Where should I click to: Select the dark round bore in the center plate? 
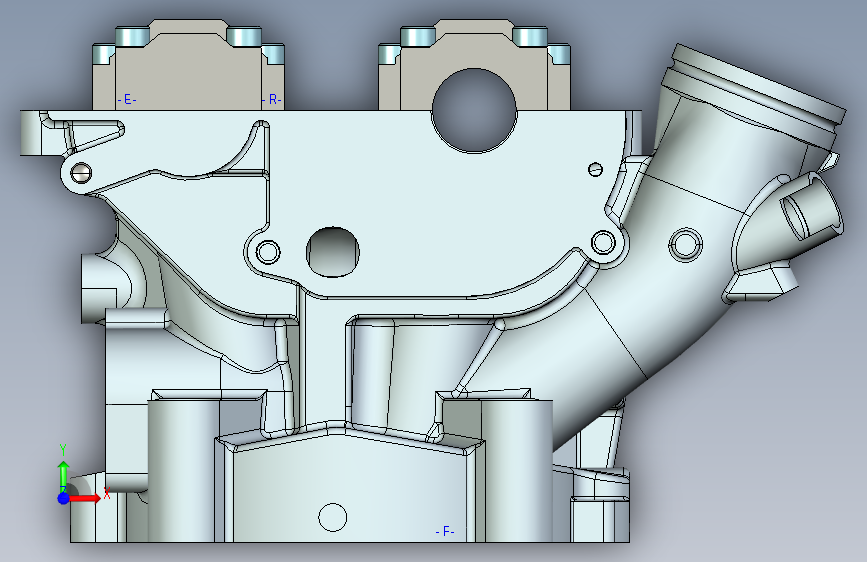click(x=332, y=252)
